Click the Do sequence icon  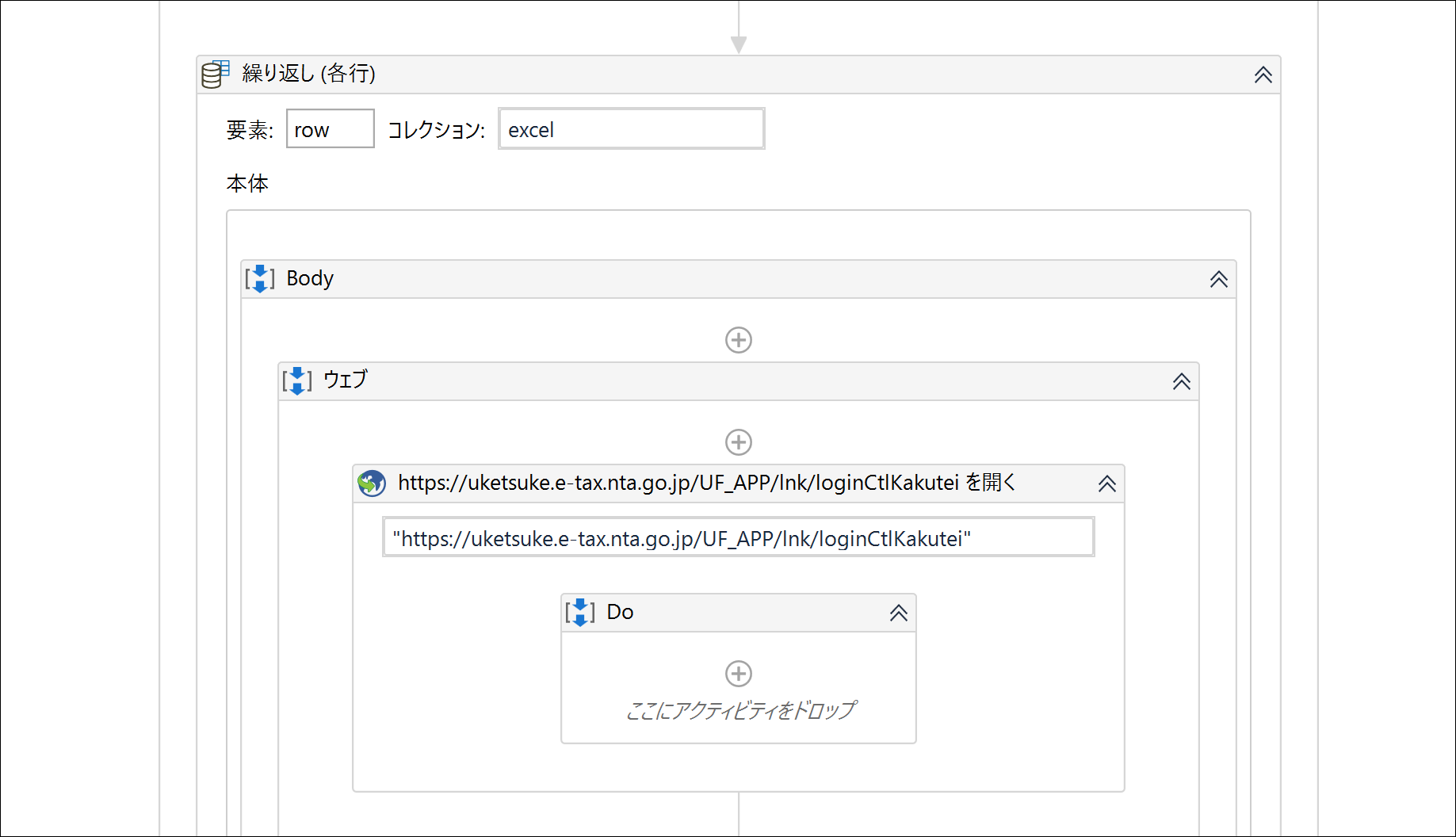click(x=580, y=612)
